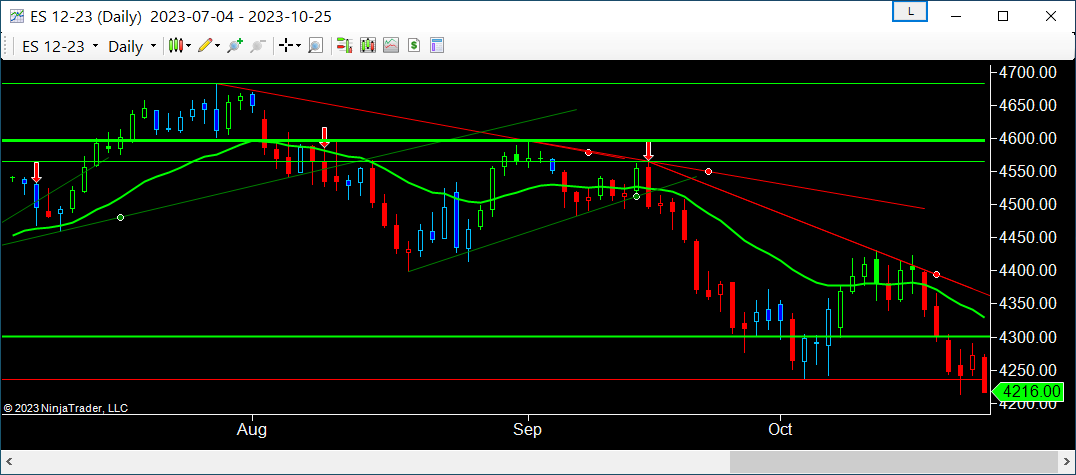Select the red arrow marker left of August

click(x=36, y=172)
